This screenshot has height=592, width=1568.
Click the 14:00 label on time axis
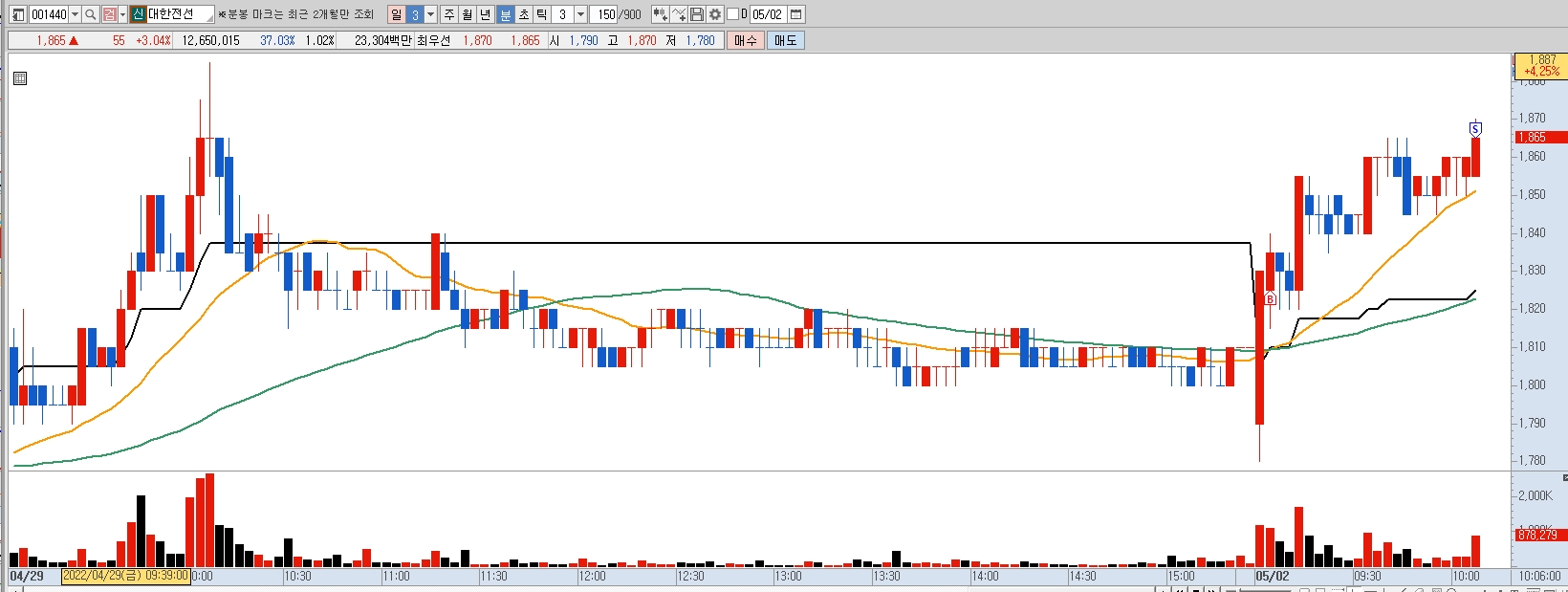pos(985,576)
